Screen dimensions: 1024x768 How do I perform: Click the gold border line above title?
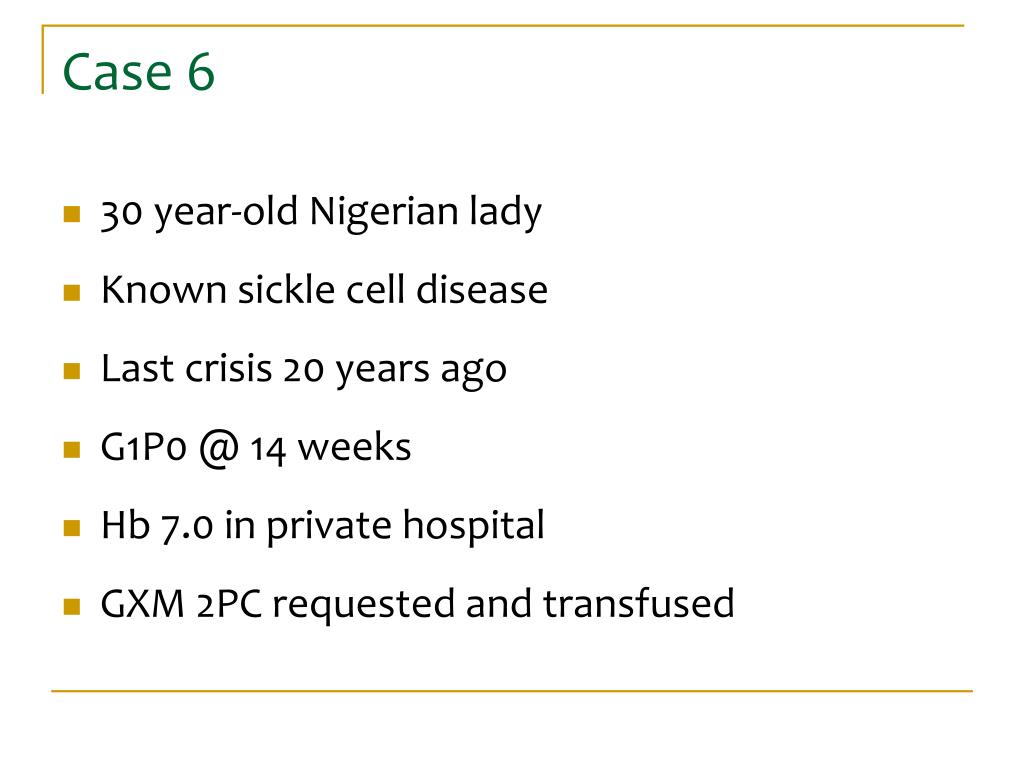coord(503,25)
